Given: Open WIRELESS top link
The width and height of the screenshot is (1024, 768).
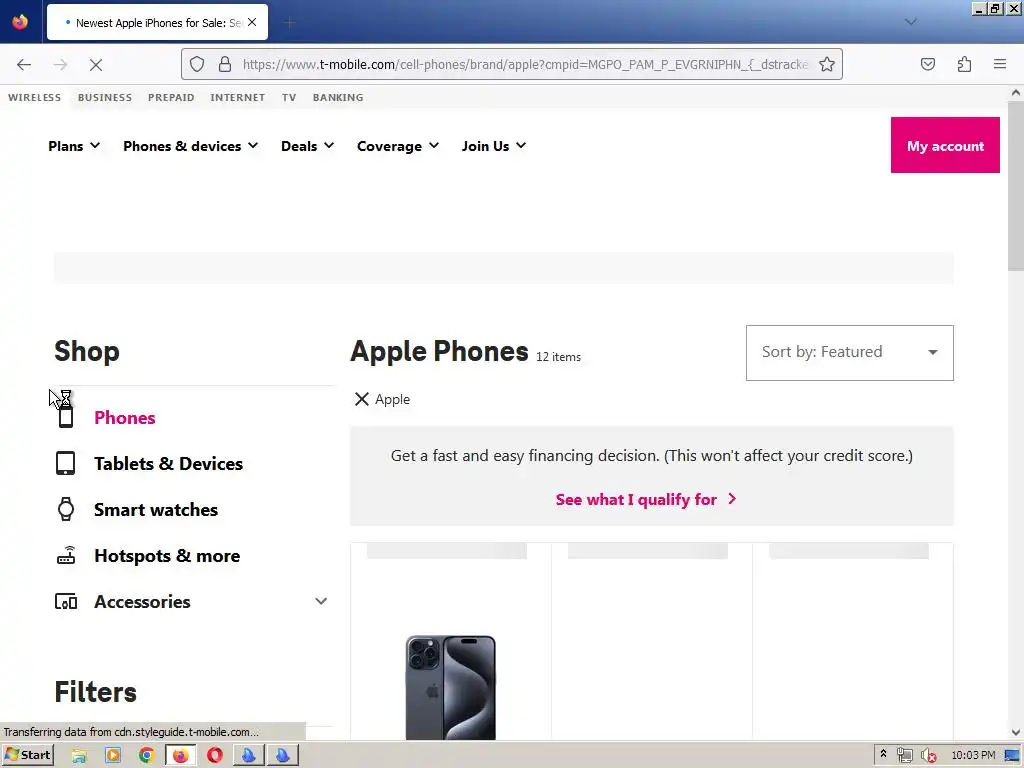Looking at the screenshot, I should click(x=35, y=97).
